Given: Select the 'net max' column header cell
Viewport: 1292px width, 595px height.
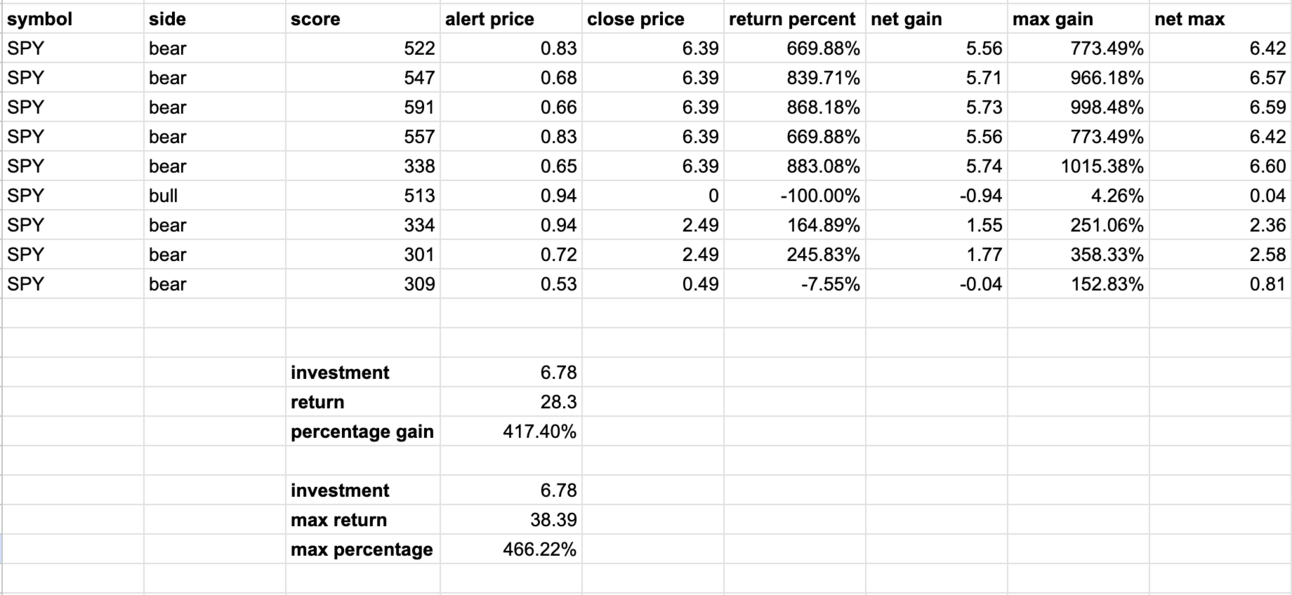Looking at the screenshot, I should click(1220, 18).
